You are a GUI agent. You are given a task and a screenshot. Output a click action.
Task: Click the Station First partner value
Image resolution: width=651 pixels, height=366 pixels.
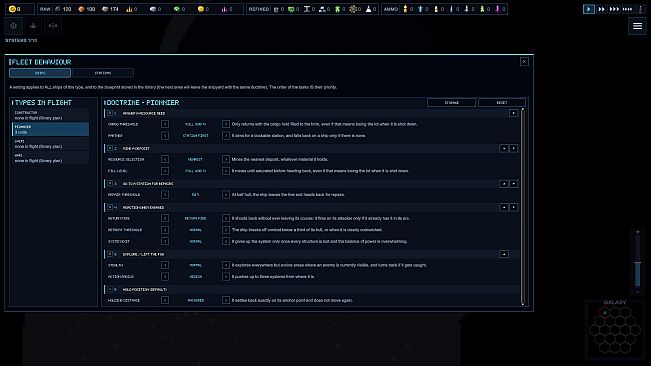coord(196,136)
